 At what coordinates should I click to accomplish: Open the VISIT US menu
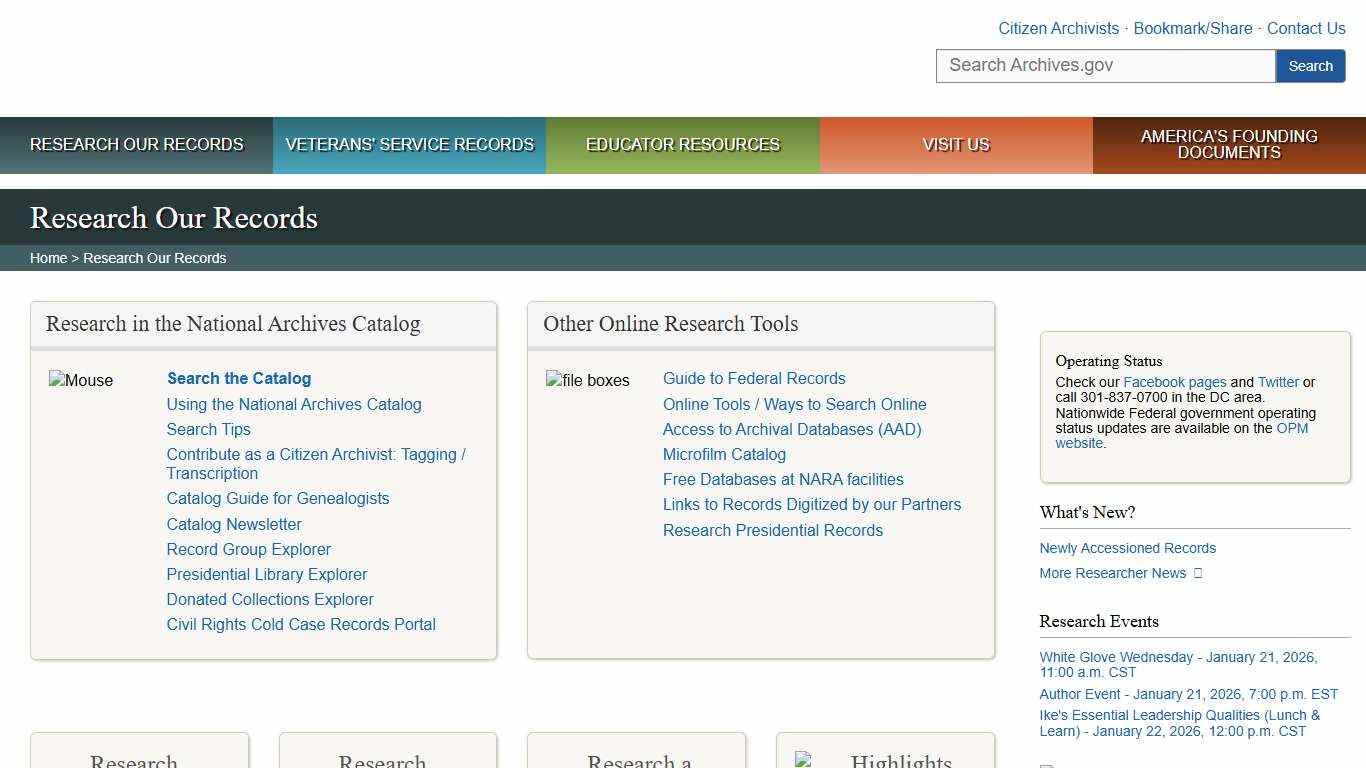(x=955, y=144)
